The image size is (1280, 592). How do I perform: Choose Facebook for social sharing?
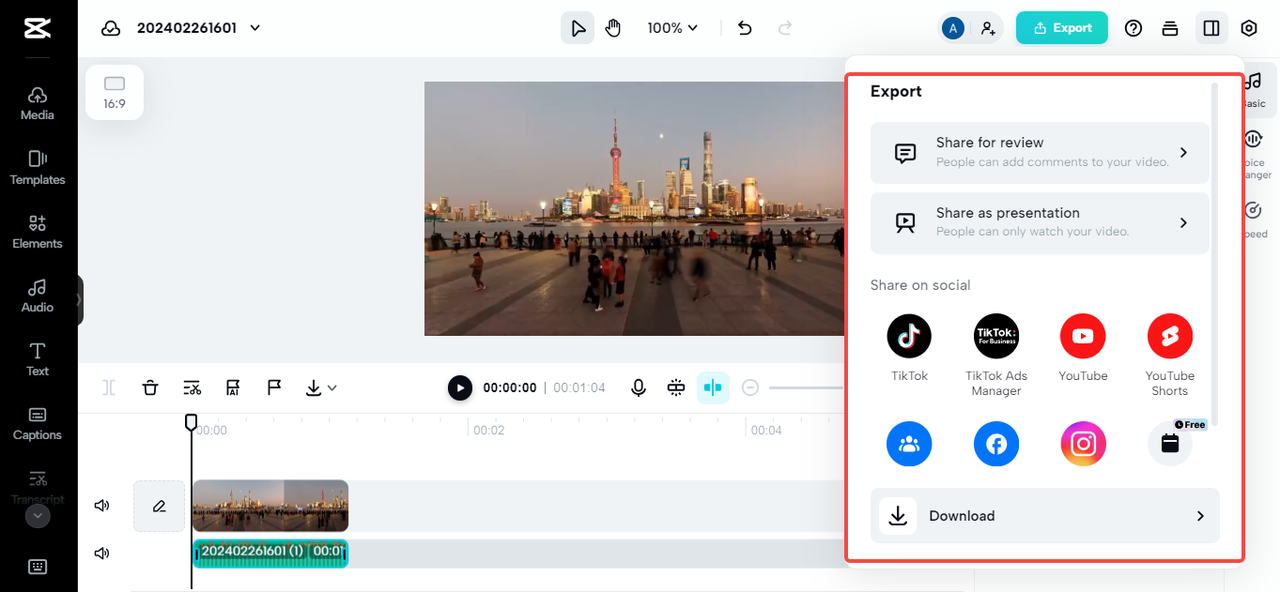996,444
